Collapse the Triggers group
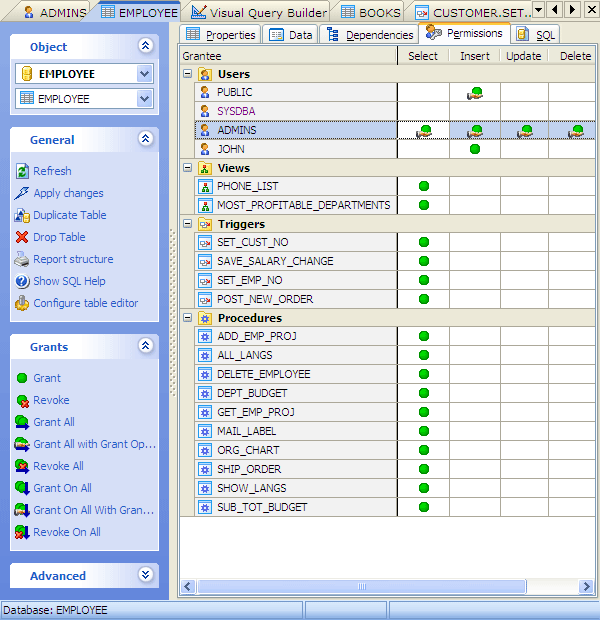This screenshot has width=600, height=620. coord(187,224)
